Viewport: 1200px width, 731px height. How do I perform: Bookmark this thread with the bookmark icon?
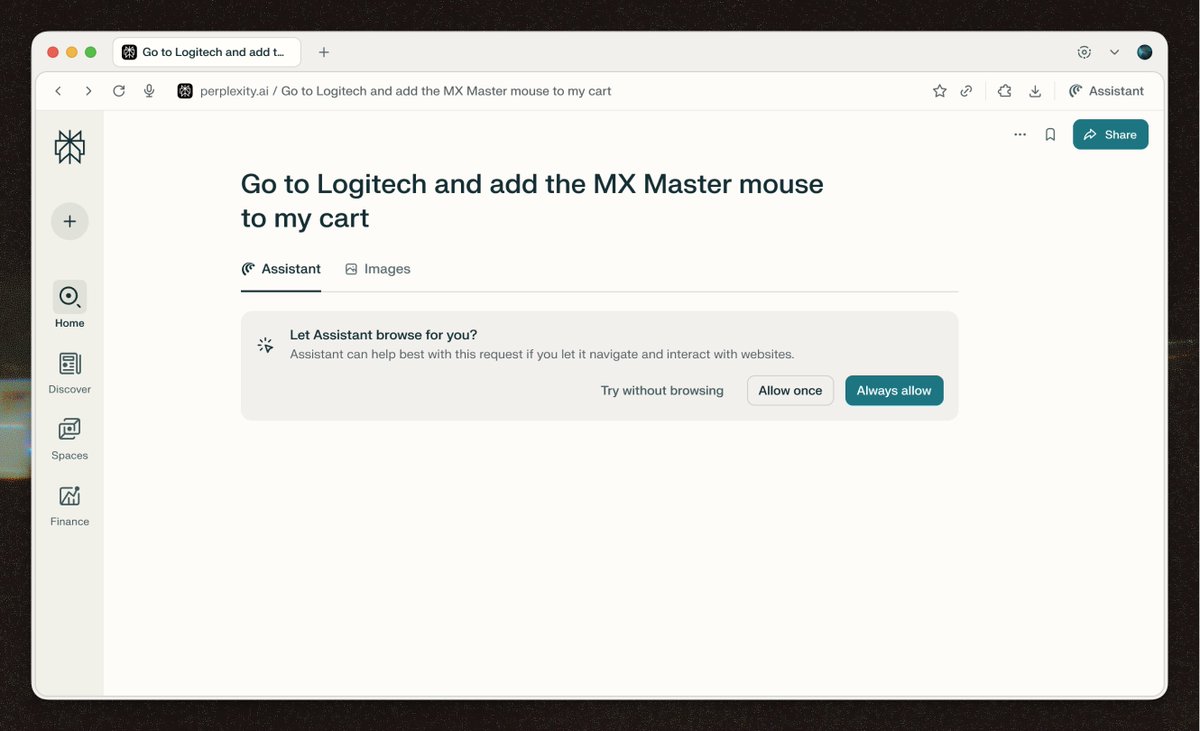pos(1050,135)
